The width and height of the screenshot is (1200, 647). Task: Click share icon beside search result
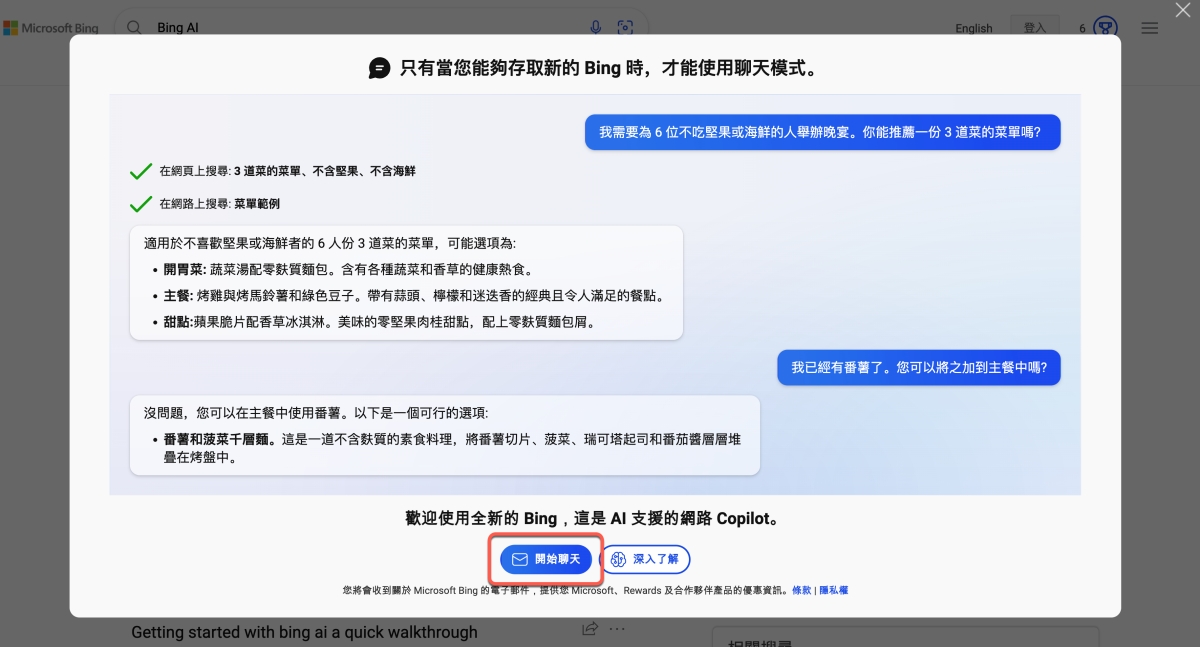coord(590,629)
